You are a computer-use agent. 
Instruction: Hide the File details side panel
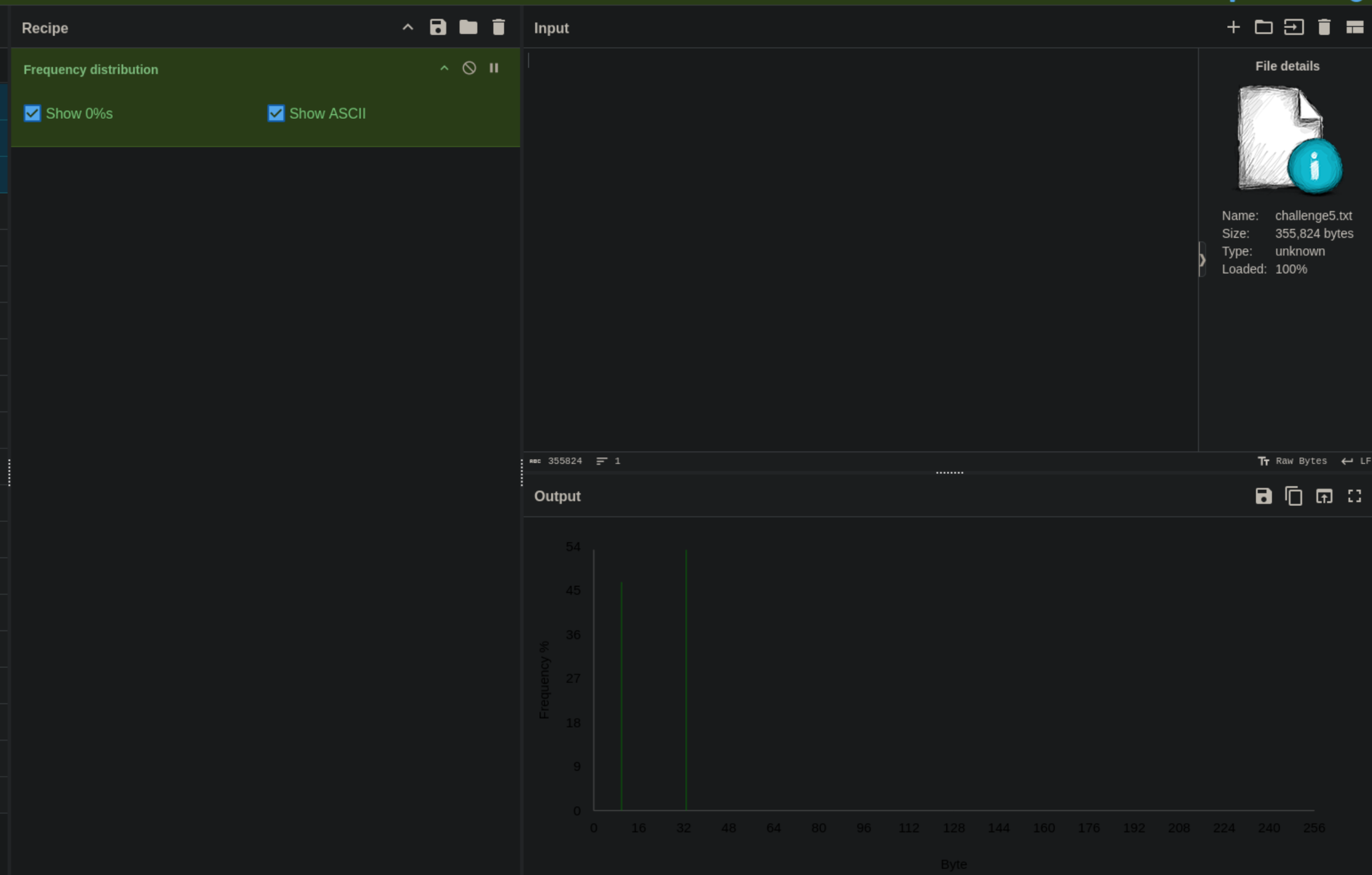point(1202,260)
